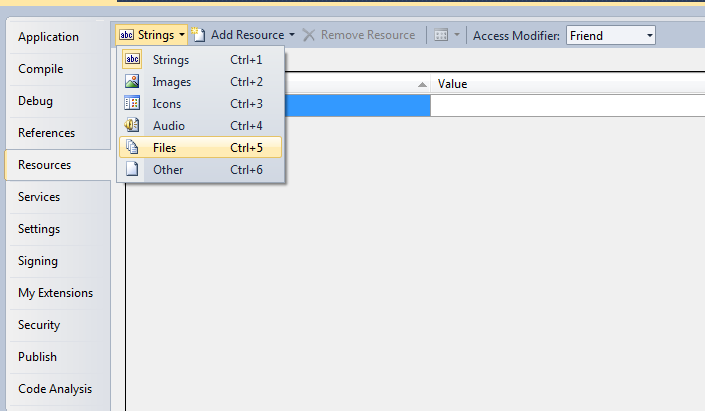Switch to the Settings tab

pyautogui.click(x=40, y=229)
